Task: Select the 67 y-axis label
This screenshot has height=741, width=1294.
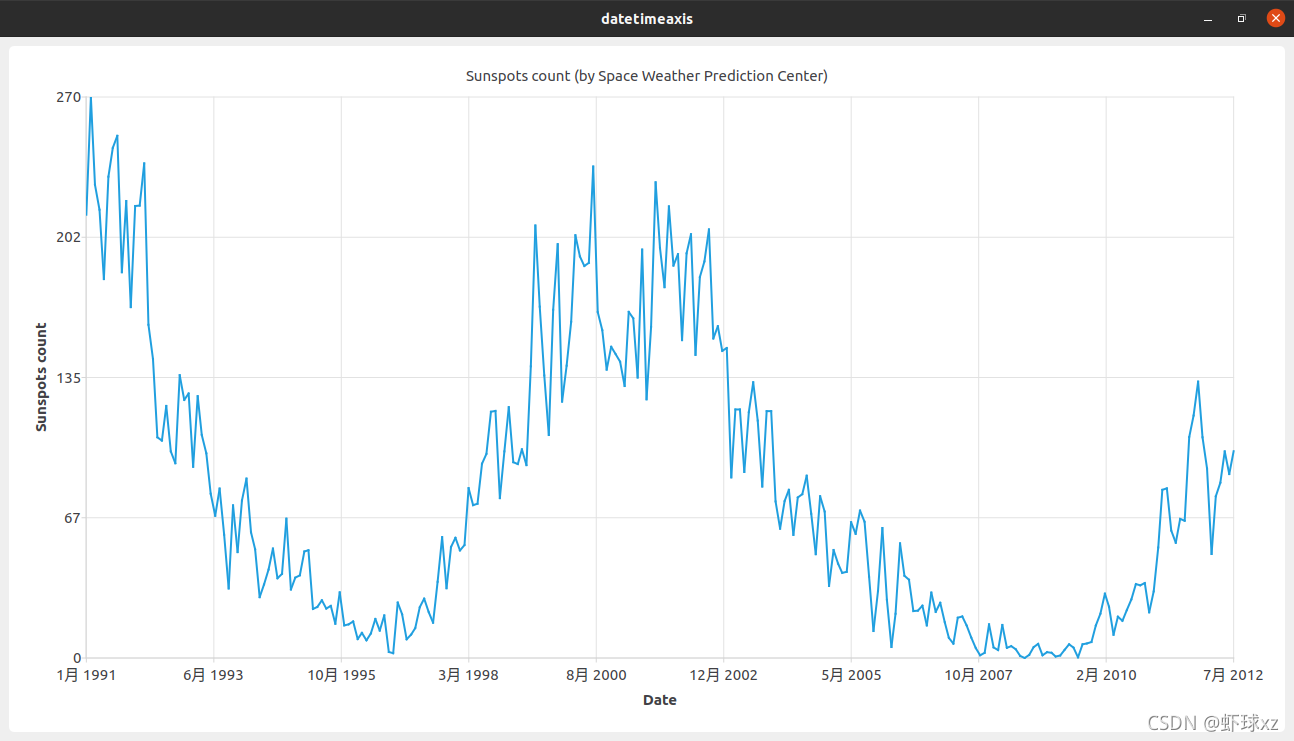Action: tap(72, 517)
